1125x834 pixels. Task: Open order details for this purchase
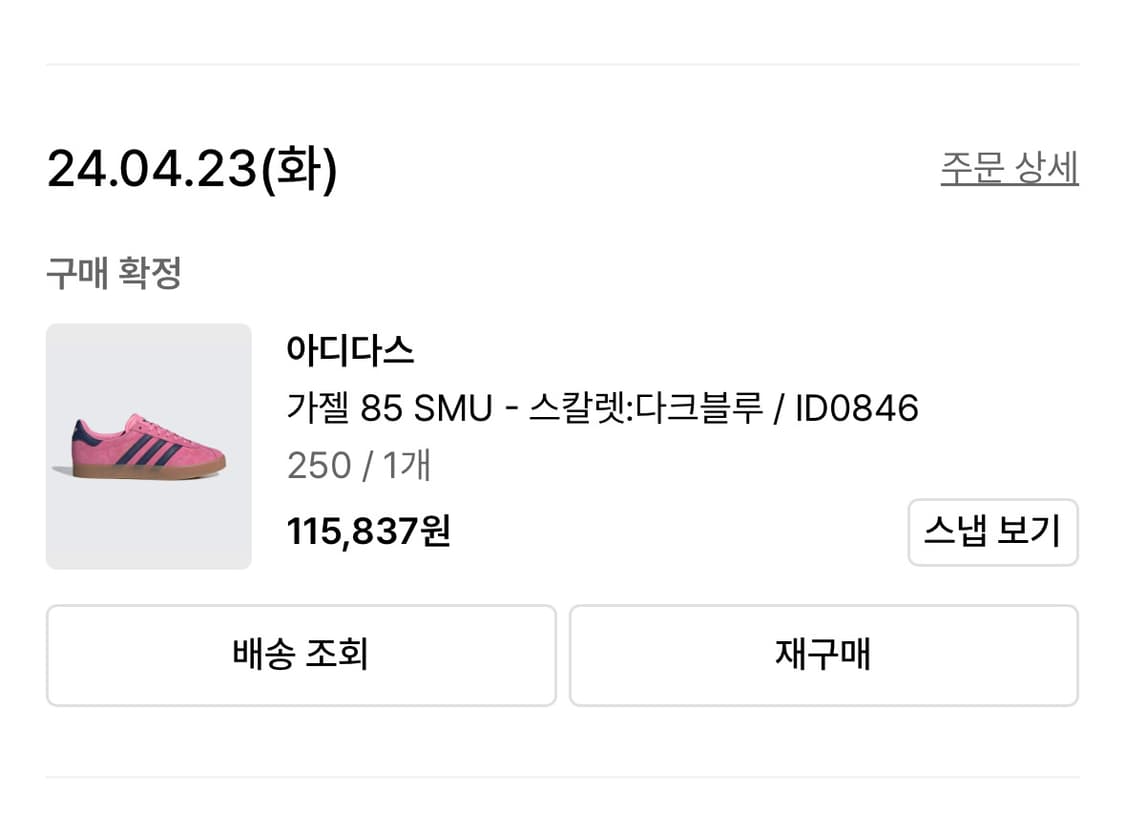click(x=1010, y=168)
